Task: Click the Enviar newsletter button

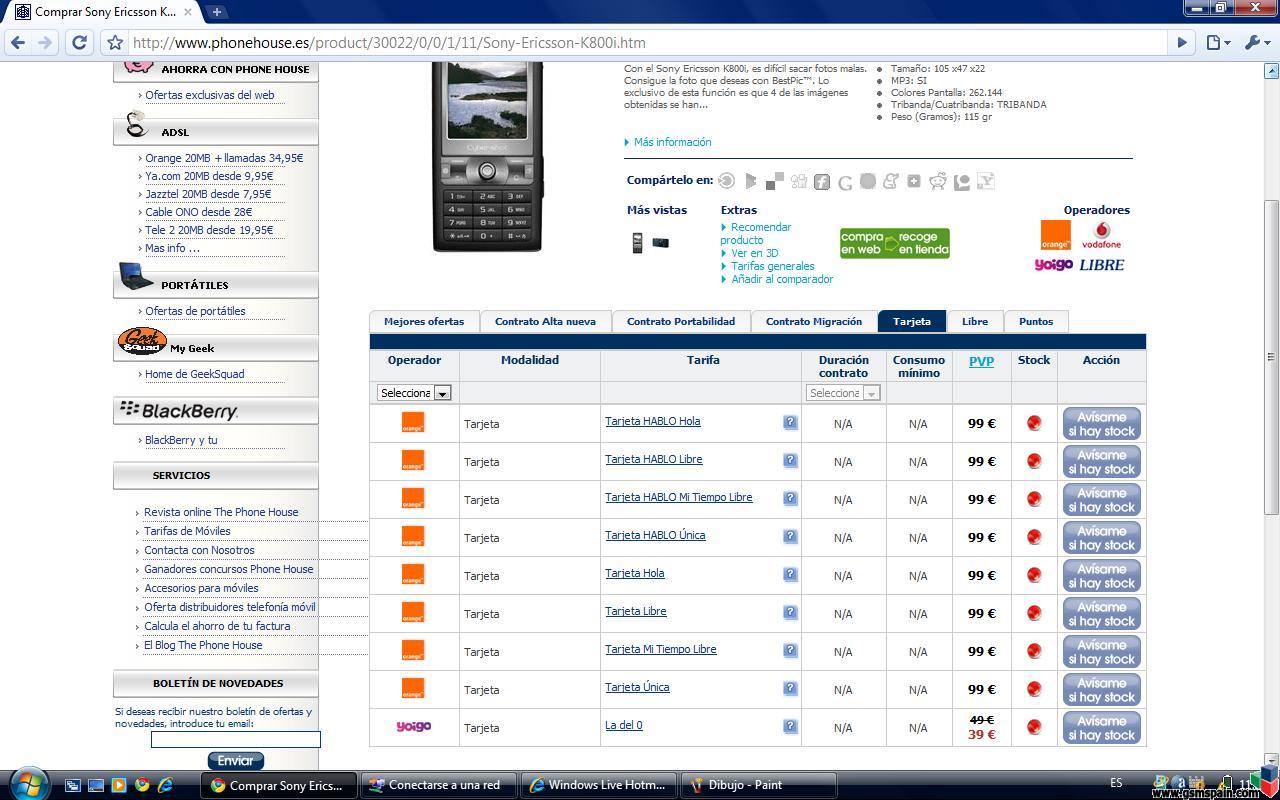Action: click(235, 761)
